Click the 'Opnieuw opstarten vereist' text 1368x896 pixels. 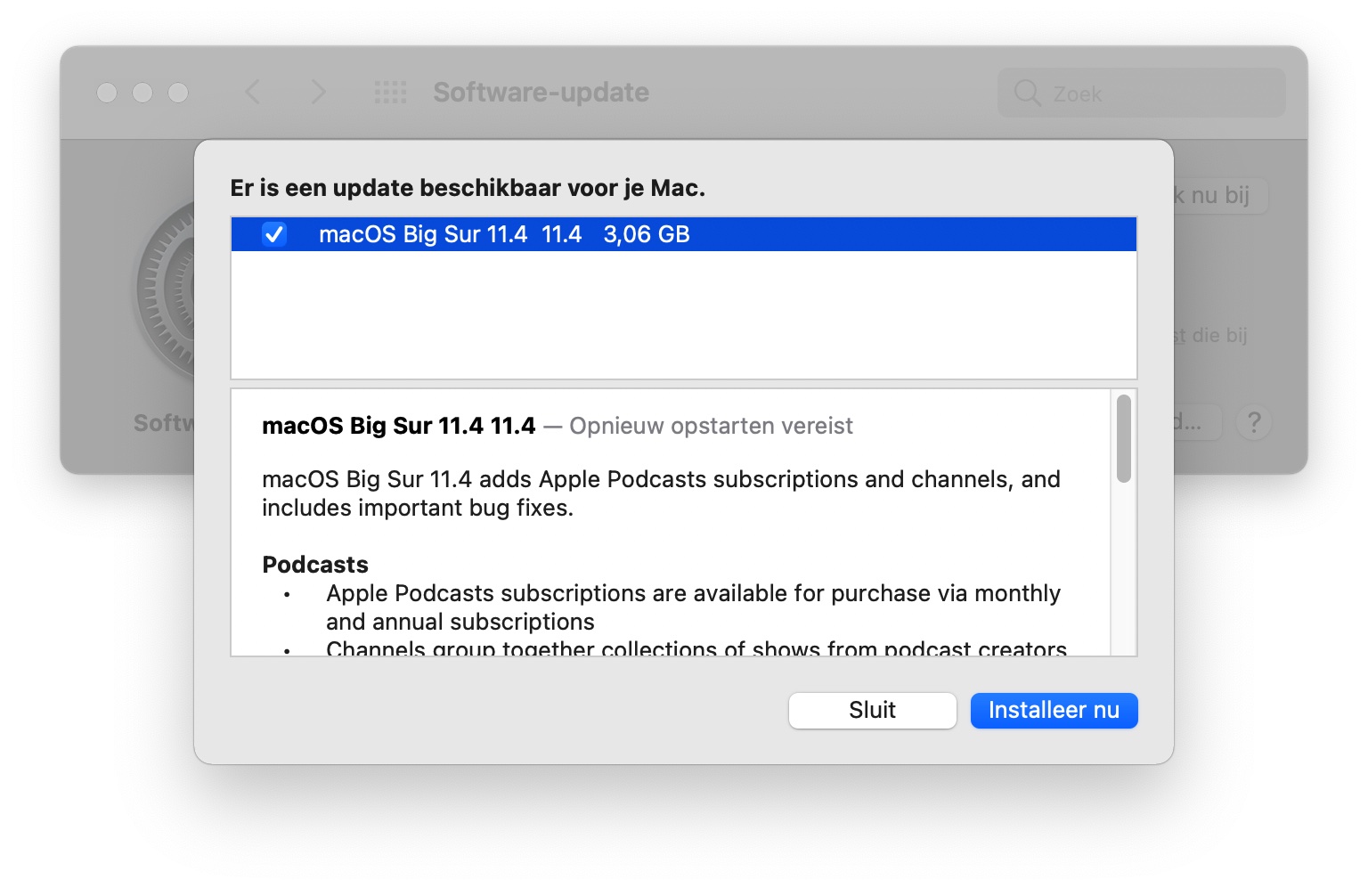[711, 426]
